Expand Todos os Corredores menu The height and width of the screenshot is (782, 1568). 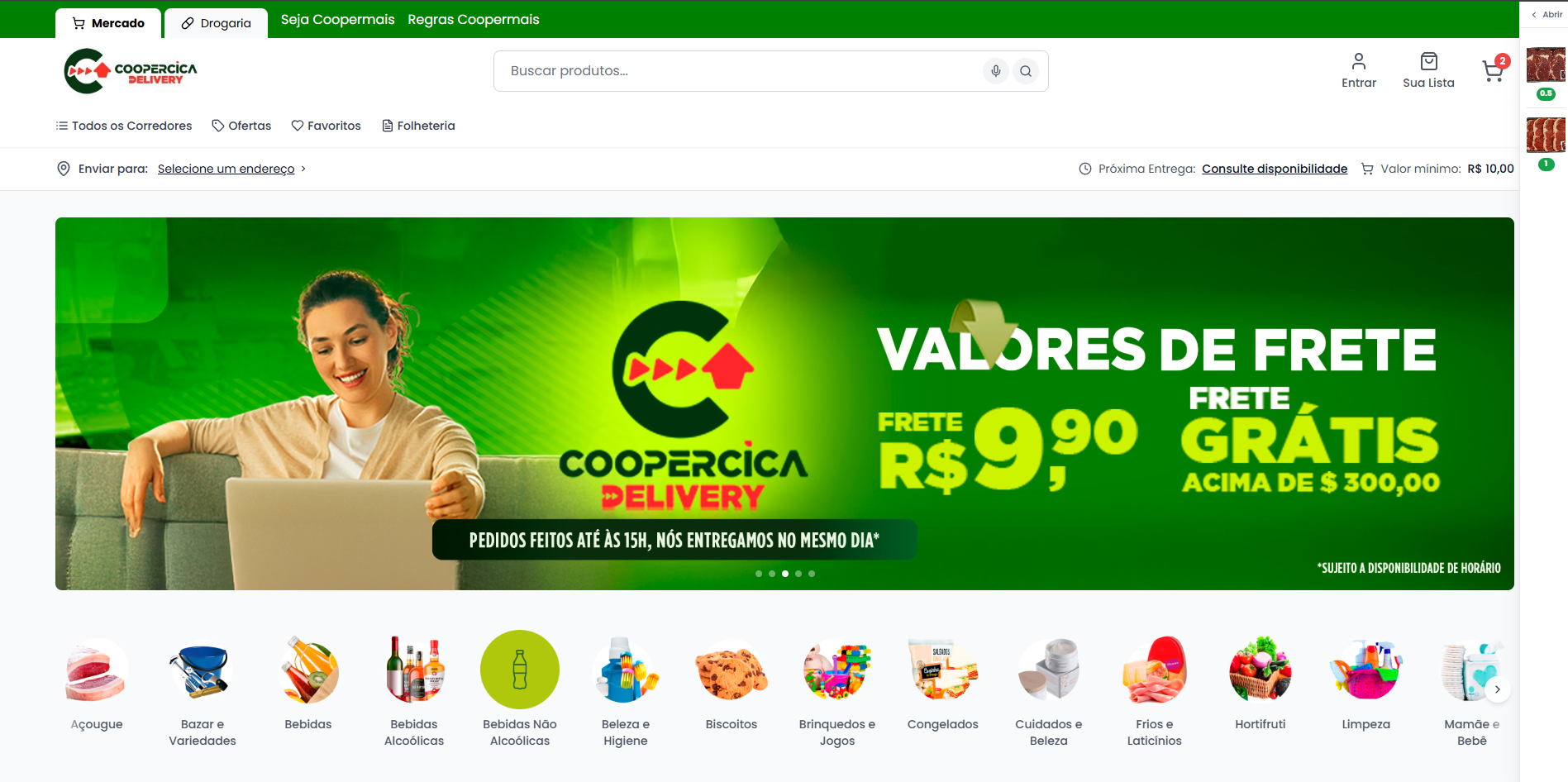(124, 126)
